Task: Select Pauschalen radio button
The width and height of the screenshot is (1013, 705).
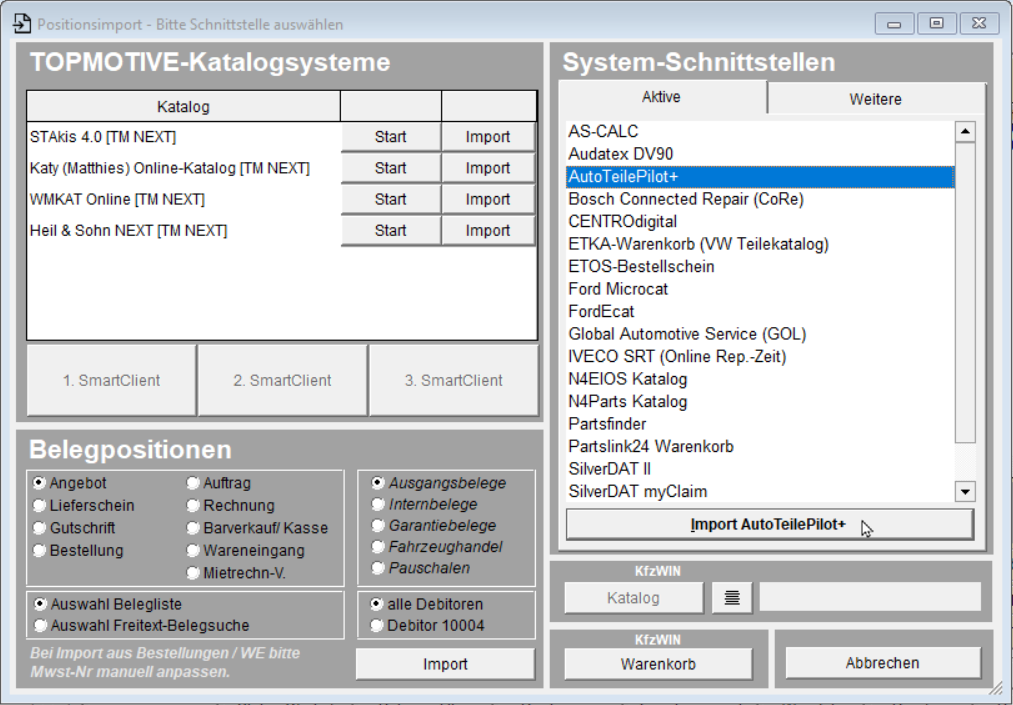Action: pyautogui.click(x=378, y=568)
